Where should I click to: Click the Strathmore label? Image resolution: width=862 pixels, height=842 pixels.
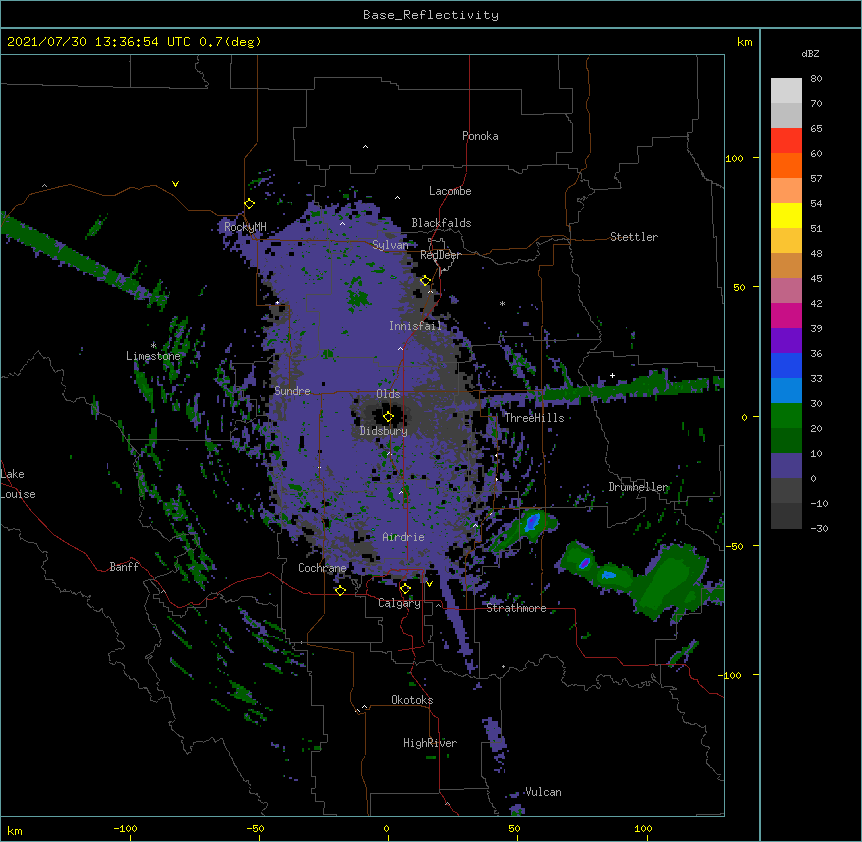point(516,608)
